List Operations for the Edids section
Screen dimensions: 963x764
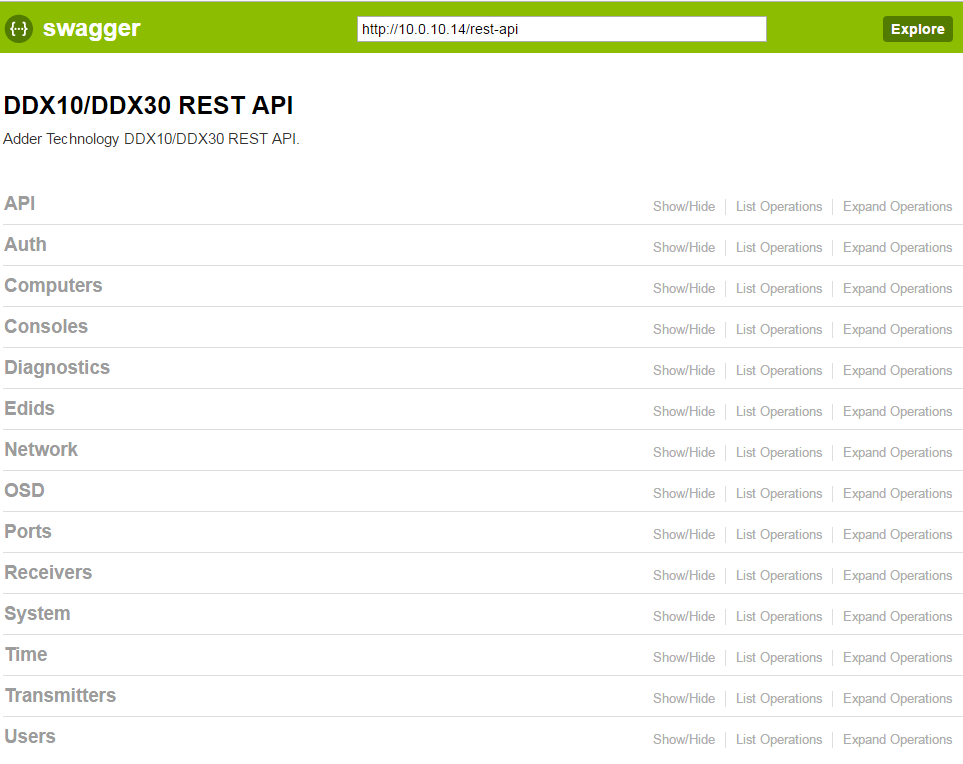click(x=778, y=412)
